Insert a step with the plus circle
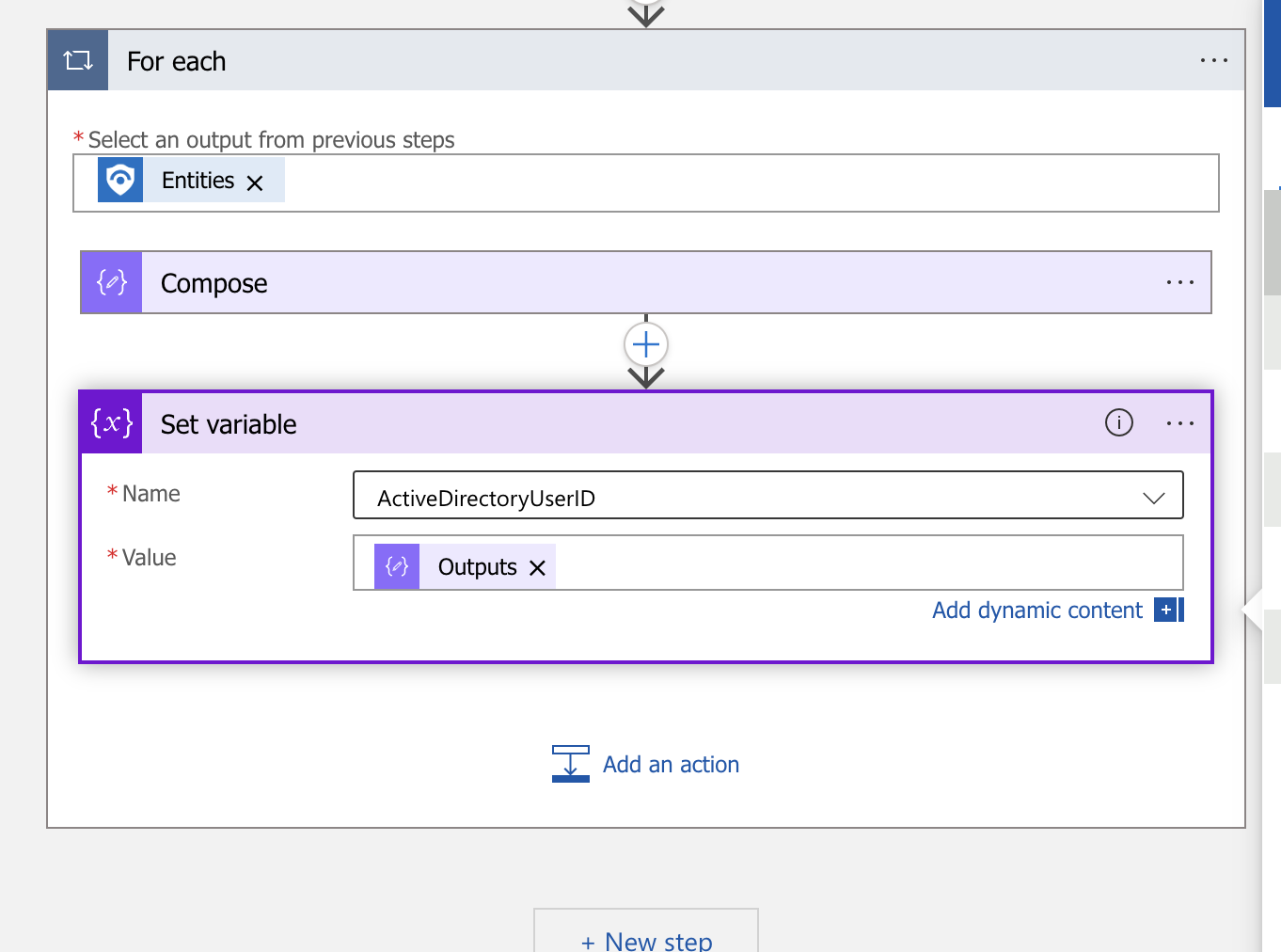 646,345
